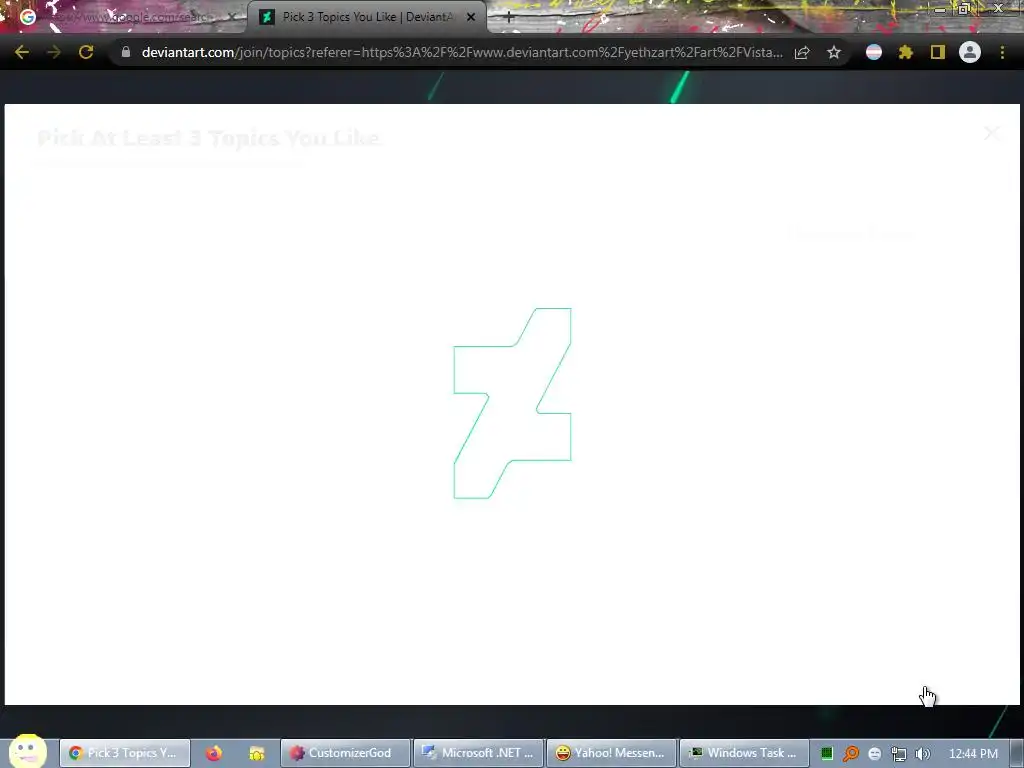Select the Pick 3 Topics You Like tab
The height and width of the screenshot is (768, 1024).
click(367, 17)
